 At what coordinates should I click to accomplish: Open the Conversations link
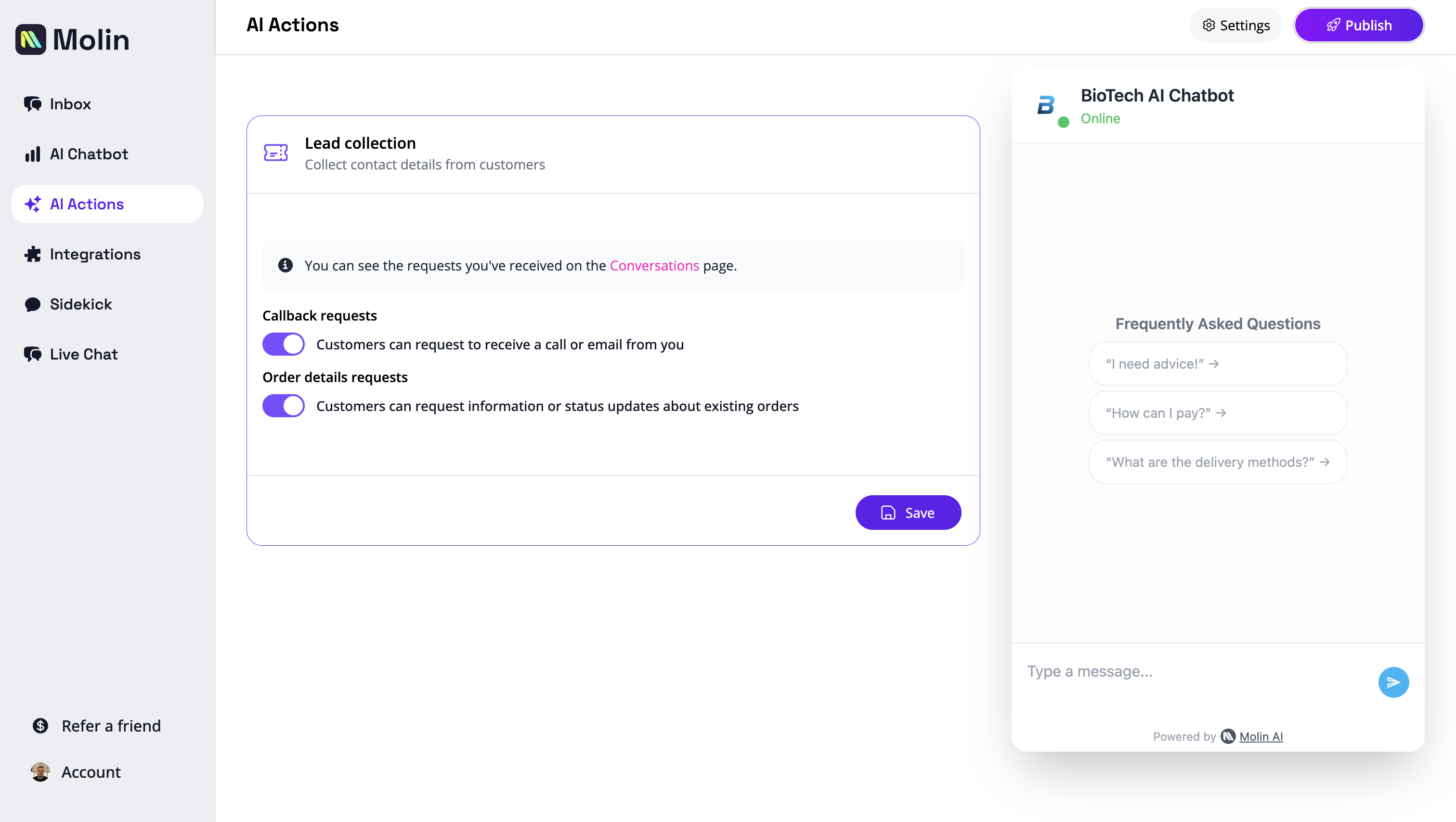(x=654, y=266)
